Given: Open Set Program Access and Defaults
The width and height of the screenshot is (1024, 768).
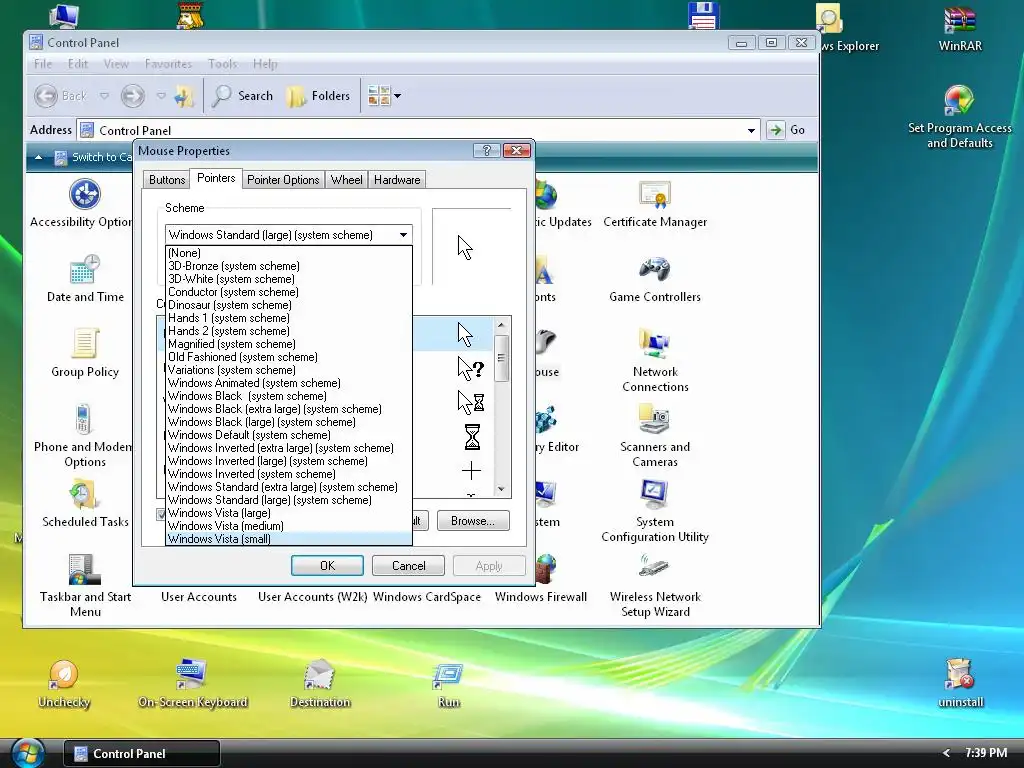Looking at the screenshot, I should click(x=959, y=116).
